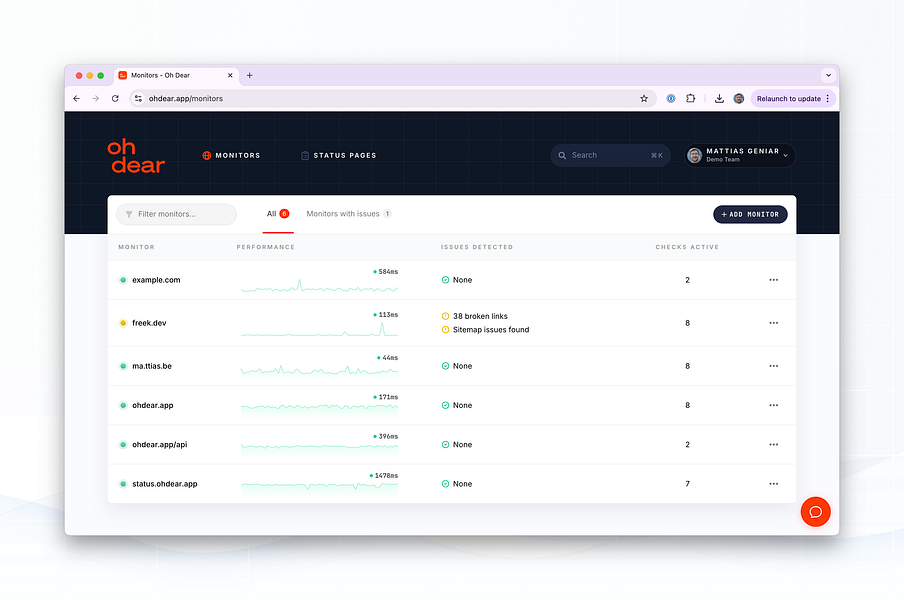Click the None status for ohdear.app/api
Viewport: 904px width, 600px height.
click(x=457, y=444)
